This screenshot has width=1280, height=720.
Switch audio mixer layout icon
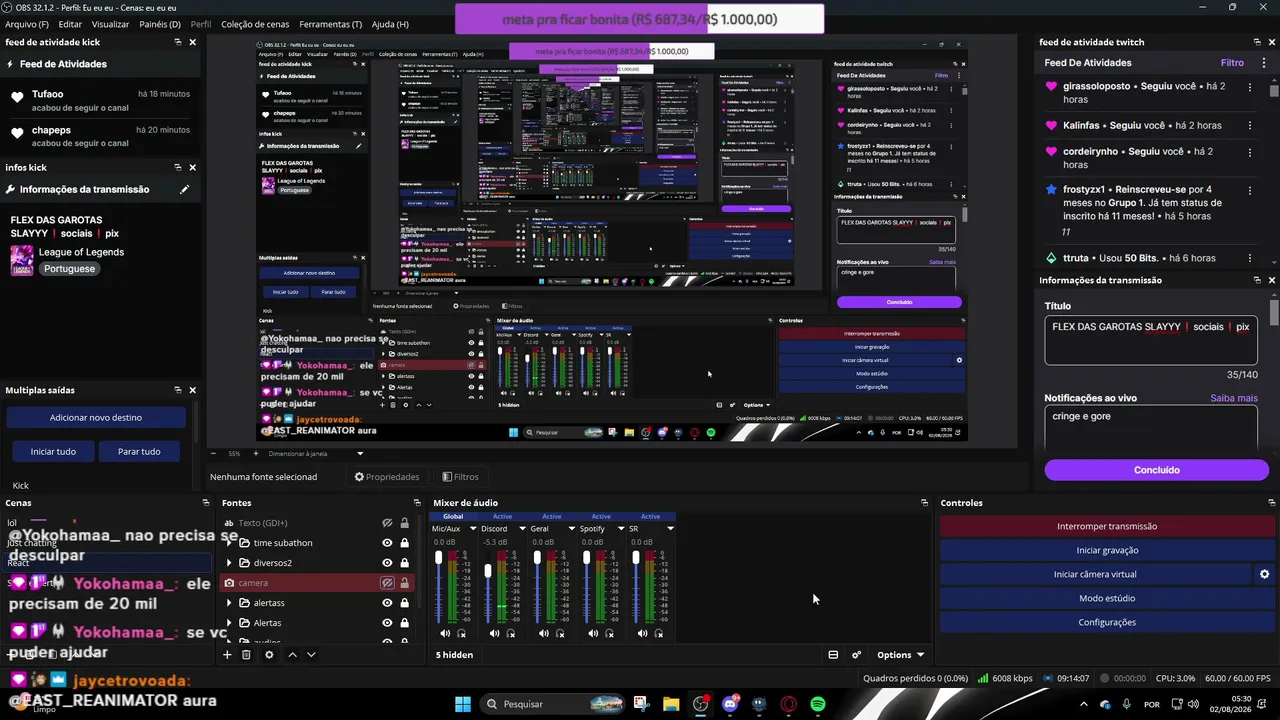(x=833, y=655)
